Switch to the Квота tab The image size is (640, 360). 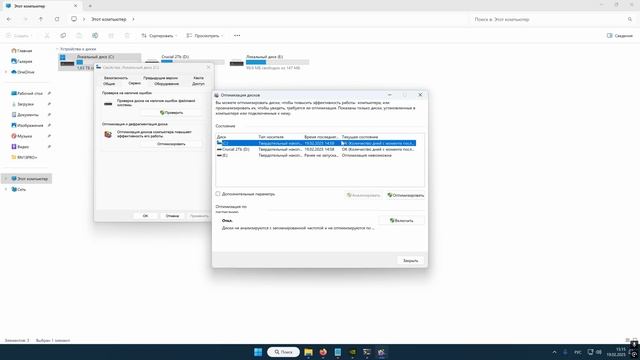point(198,78)
